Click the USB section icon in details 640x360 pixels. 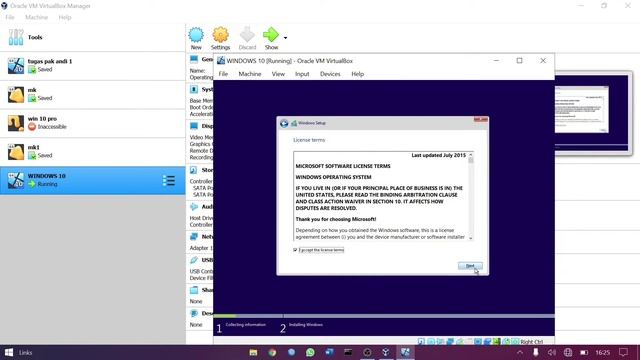194,260
